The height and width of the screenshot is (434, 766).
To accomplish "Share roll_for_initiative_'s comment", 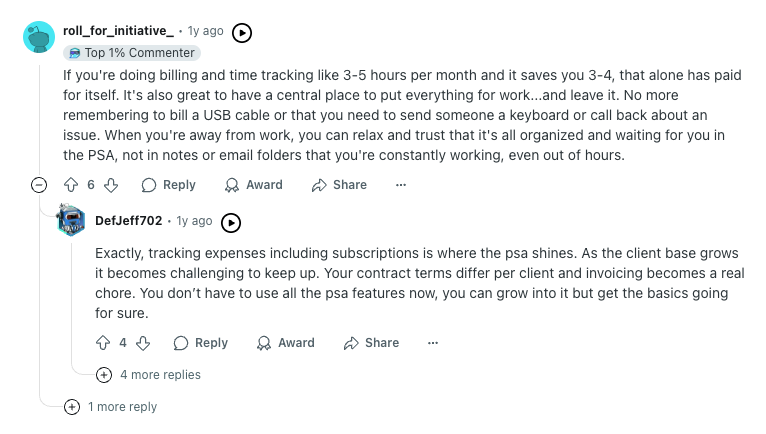I will pyautogui.click(x=340, y=185).
